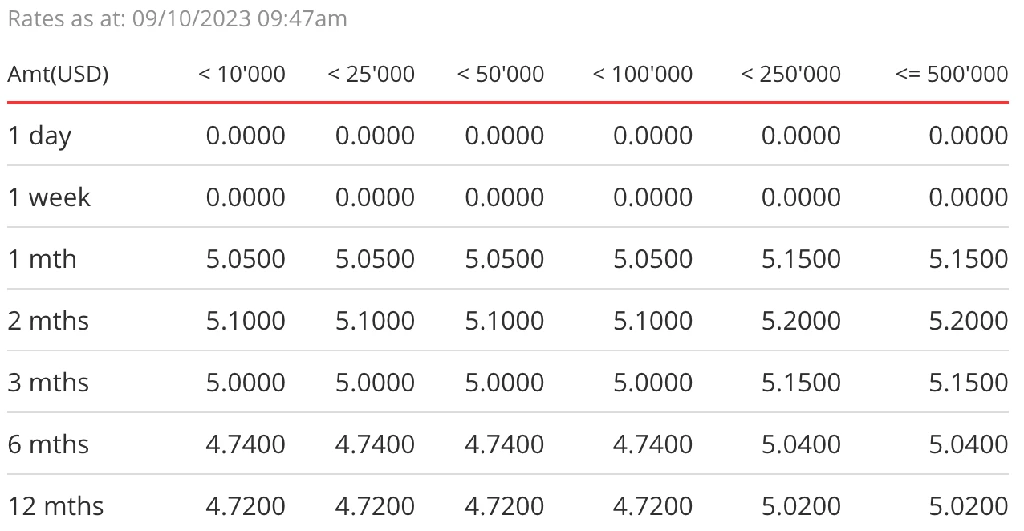Select the '1 week' row label
Screen dimensions: 1024x531
point(49,197)
